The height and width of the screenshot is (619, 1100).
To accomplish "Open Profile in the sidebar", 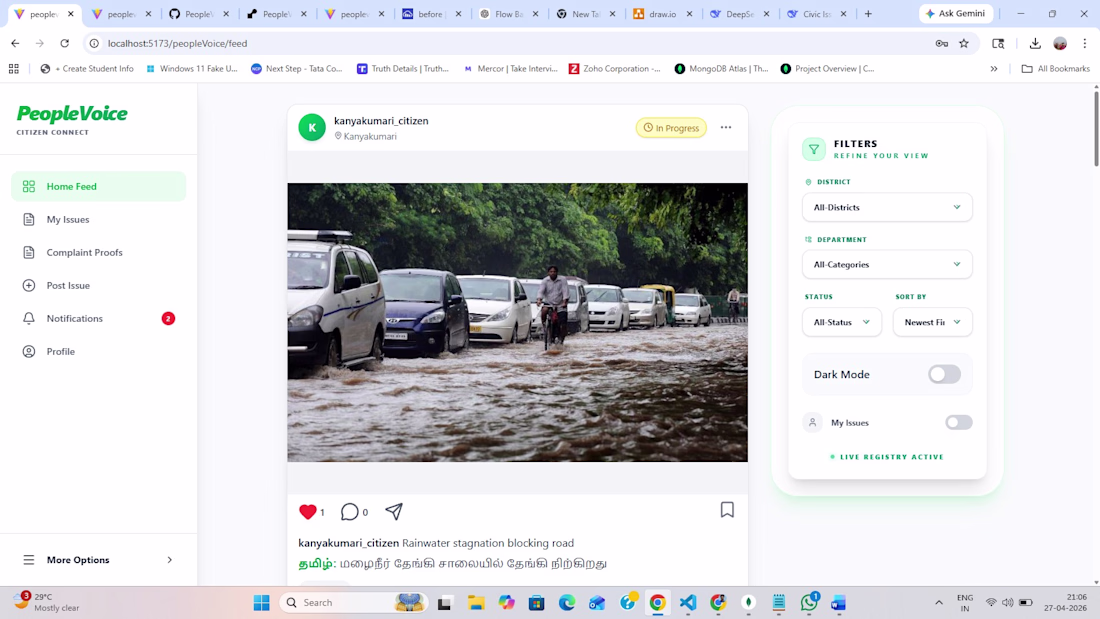I will [98, 352].
